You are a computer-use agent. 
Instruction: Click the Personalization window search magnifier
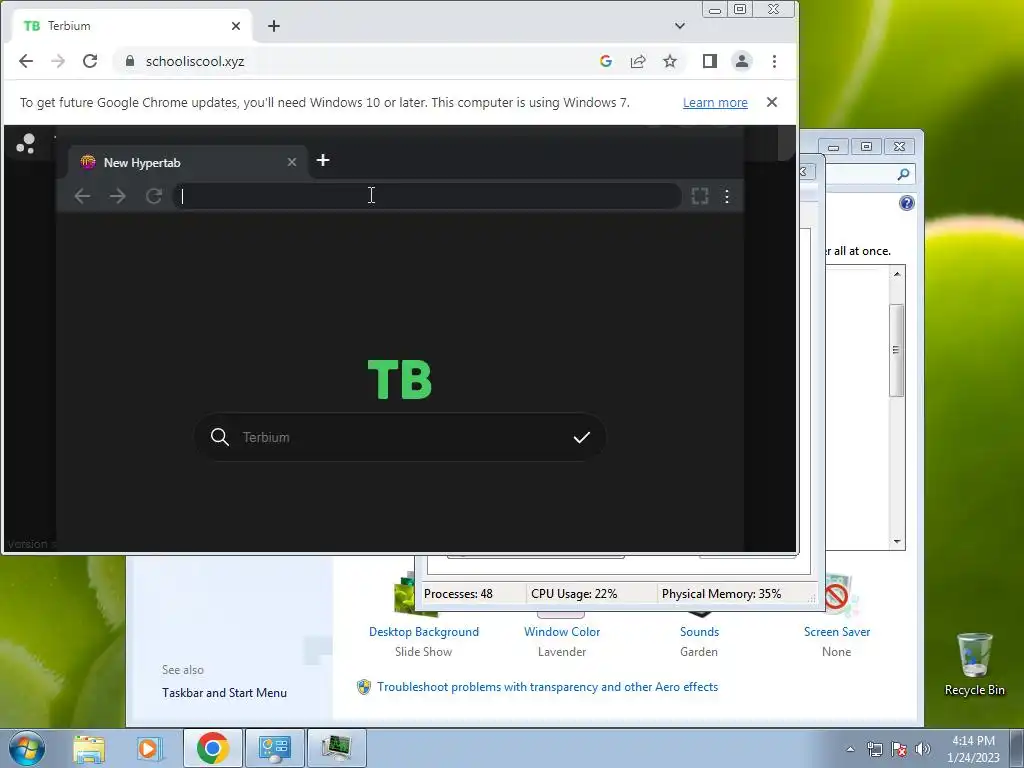(903, 174)
